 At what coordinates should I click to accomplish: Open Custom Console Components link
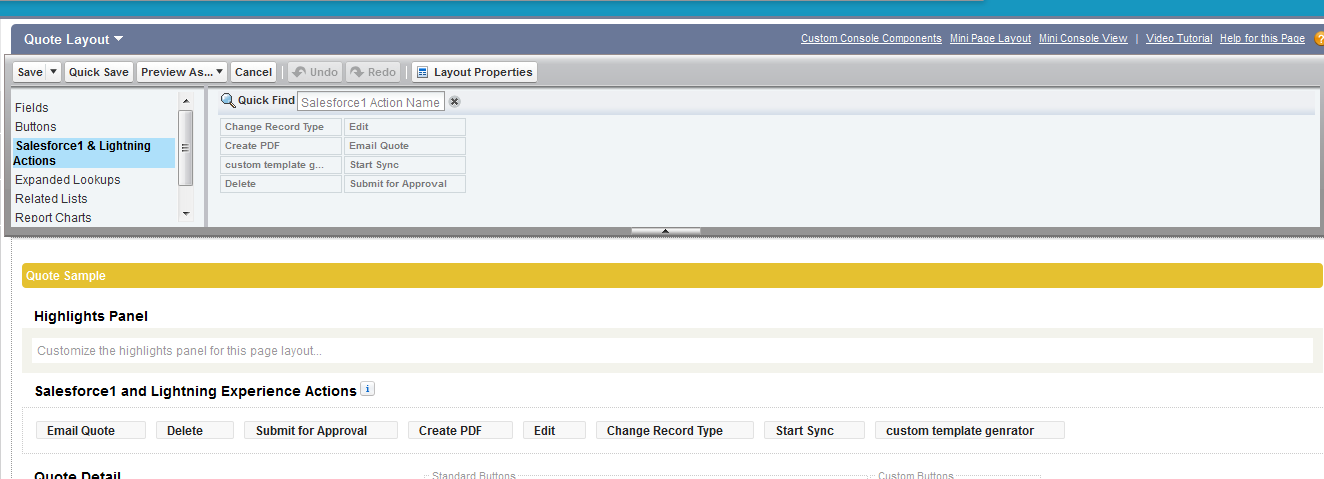[871, 39]
